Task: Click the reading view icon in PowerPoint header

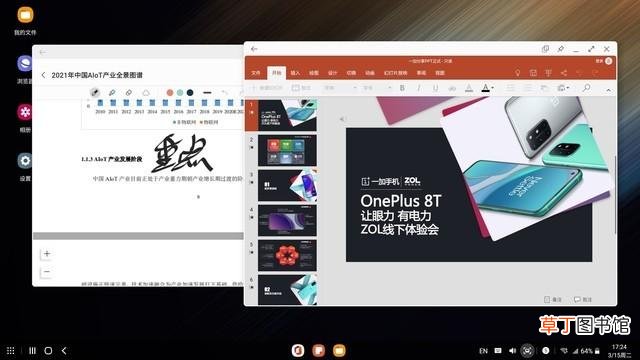Action: click(533, 73)
